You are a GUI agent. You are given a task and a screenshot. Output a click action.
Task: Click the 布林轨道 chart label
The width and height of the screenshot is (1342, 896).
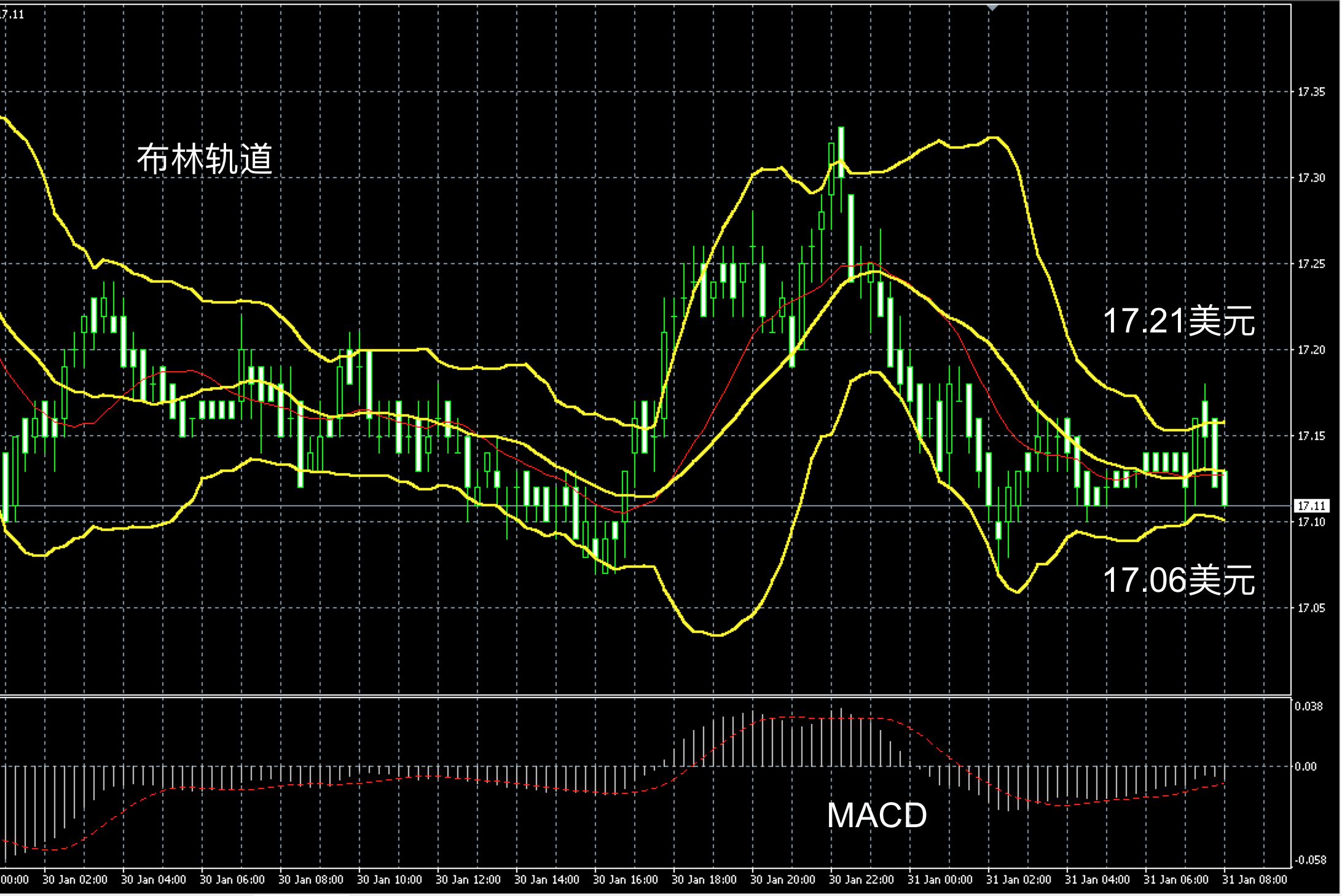click(205, 160)
